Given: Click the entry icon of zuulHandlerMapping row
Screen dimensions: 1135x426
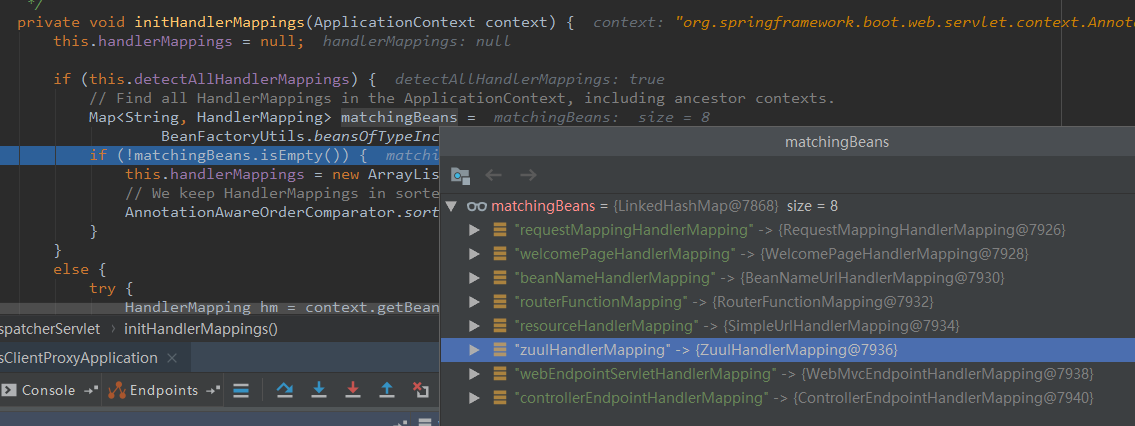Looking at the screenshot, I should (x=499, y=350).
